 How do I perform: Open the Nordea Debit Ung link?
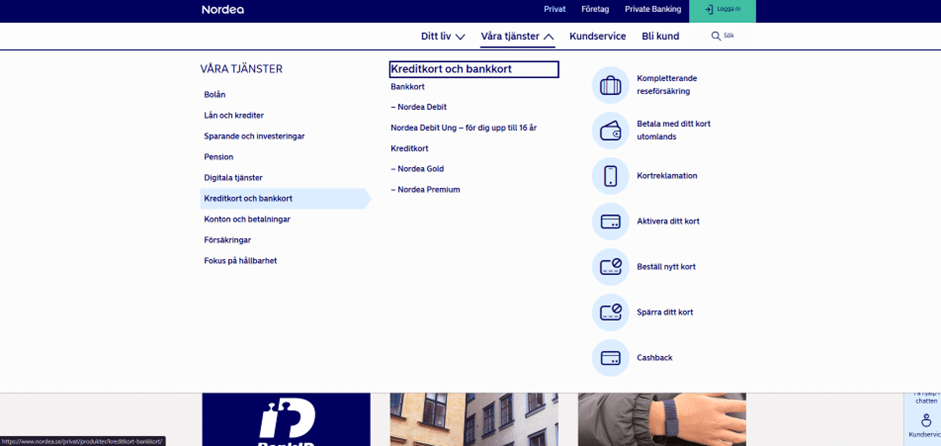(463, 128)
